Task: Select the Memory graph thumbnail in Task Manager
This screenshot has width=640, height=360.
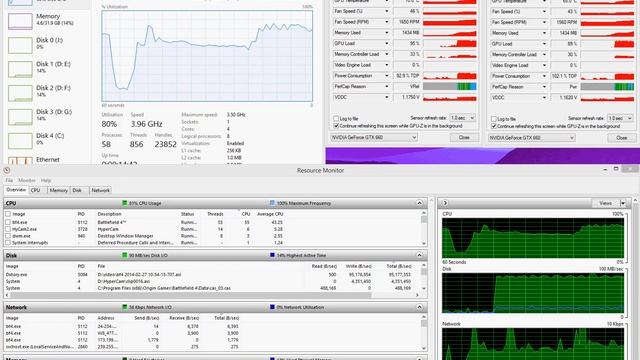Action: (x=20, y=21)
